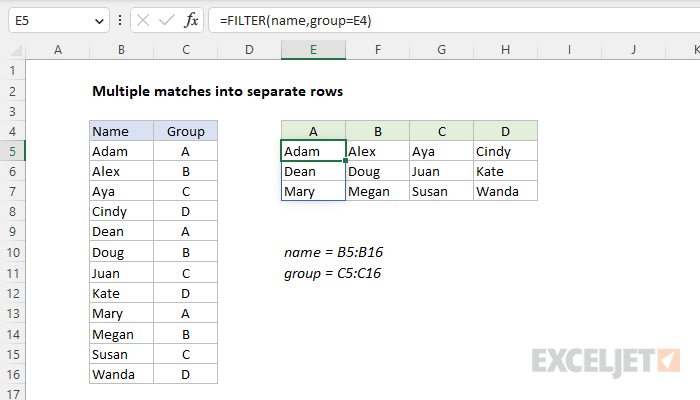Select row 4 header
The height and width of the screenshot is (400, 700).
12,132
